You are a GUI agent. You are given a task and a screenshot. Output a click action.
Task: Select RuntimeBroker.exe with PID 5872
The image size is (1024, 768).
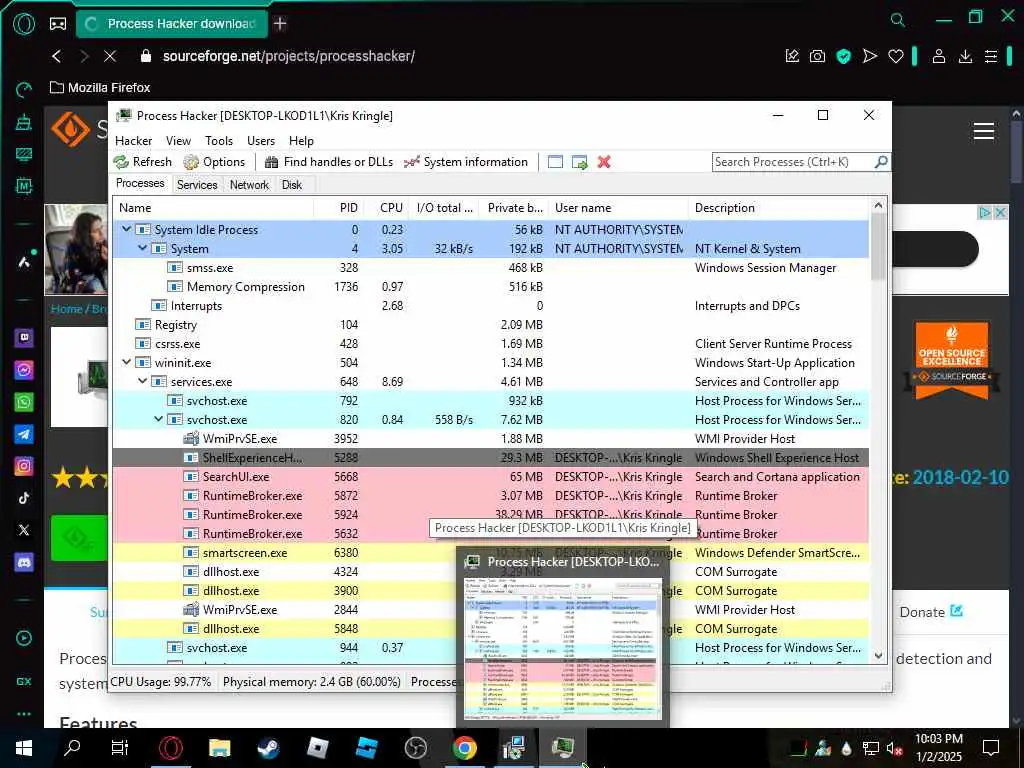click(x=490, y=496)
